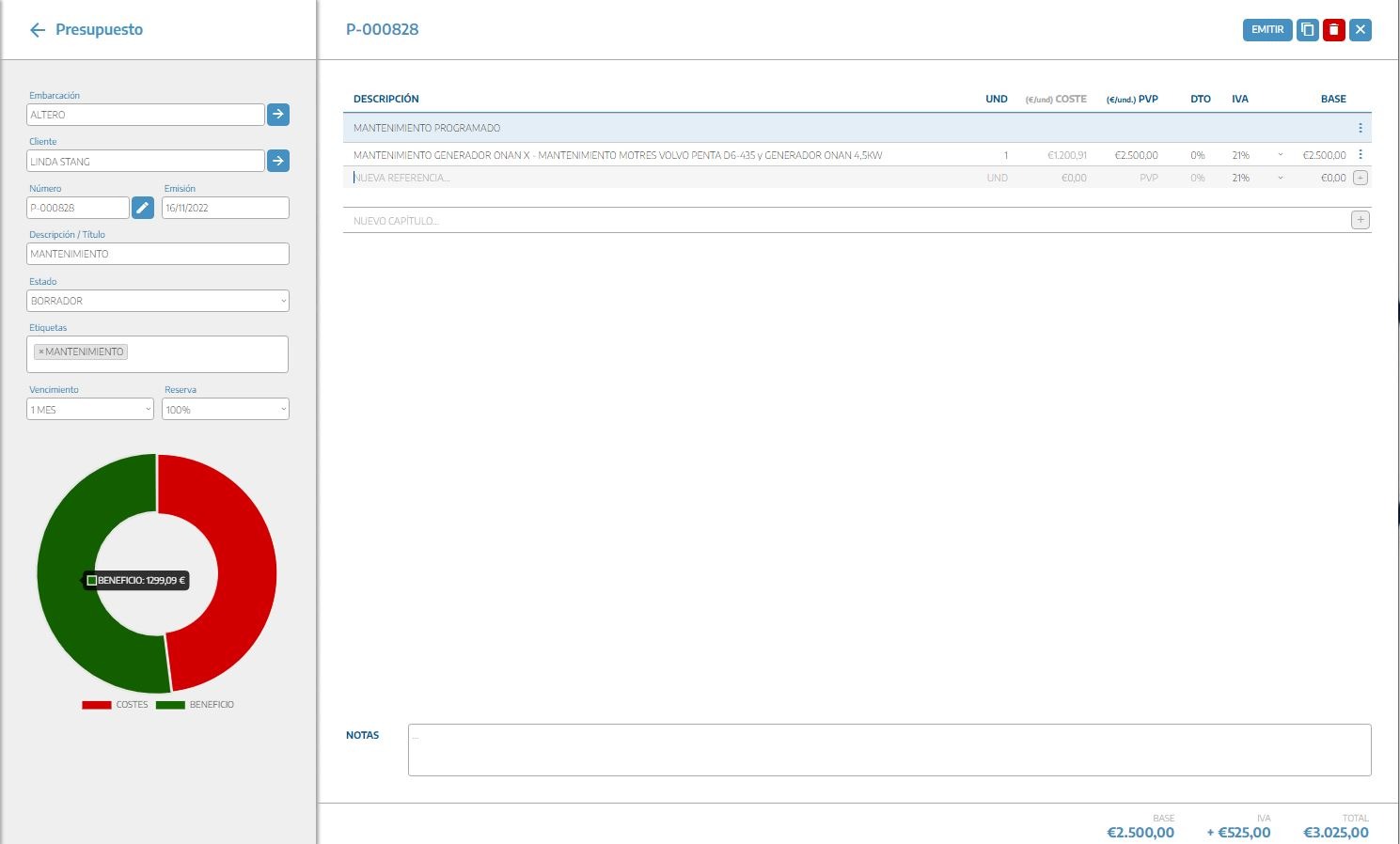This screenshot has height=844, width=1400.
Task: Click the EMITIR button
Action: [1266, 30]
